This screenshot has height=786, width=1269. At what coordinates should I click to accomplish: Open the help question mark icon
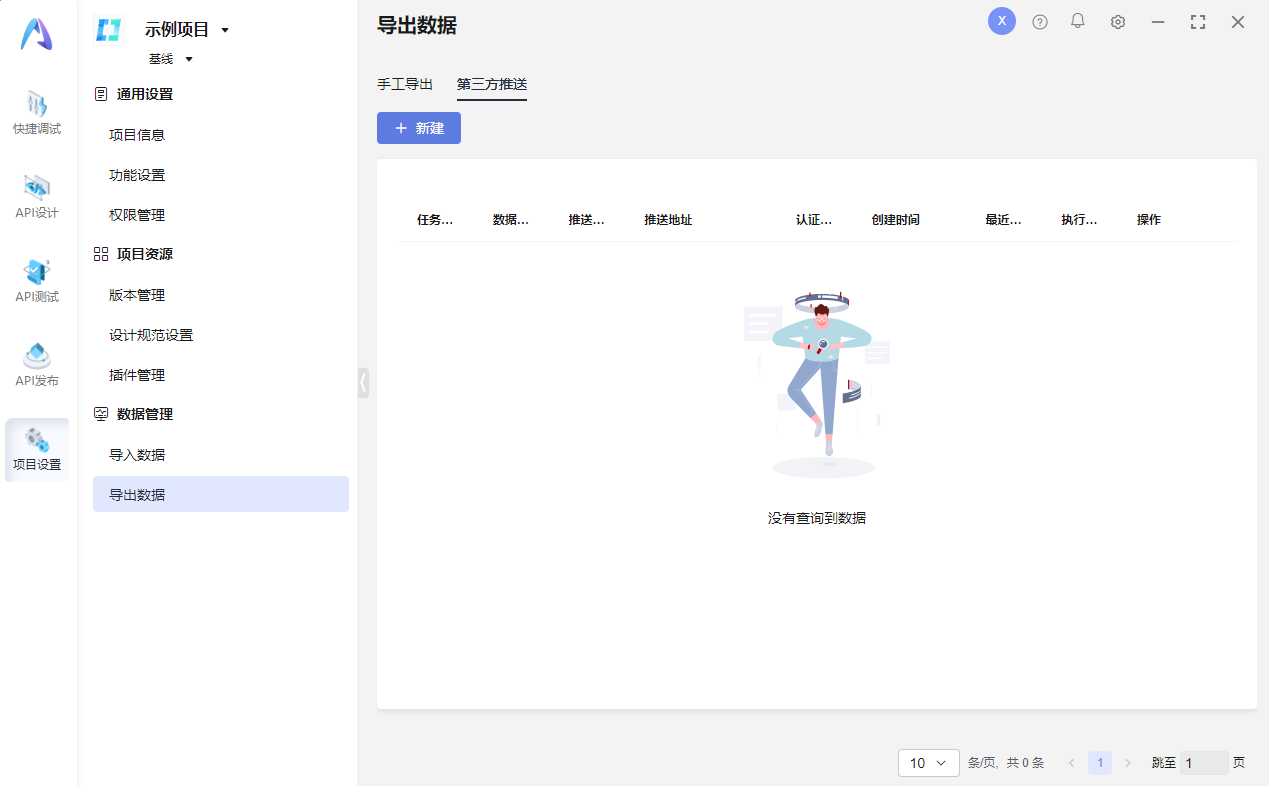(1040, 22)
